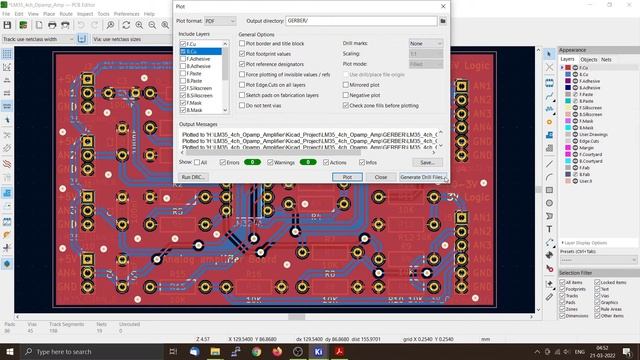Click Save button for output messages

click(x=427, y=162)
